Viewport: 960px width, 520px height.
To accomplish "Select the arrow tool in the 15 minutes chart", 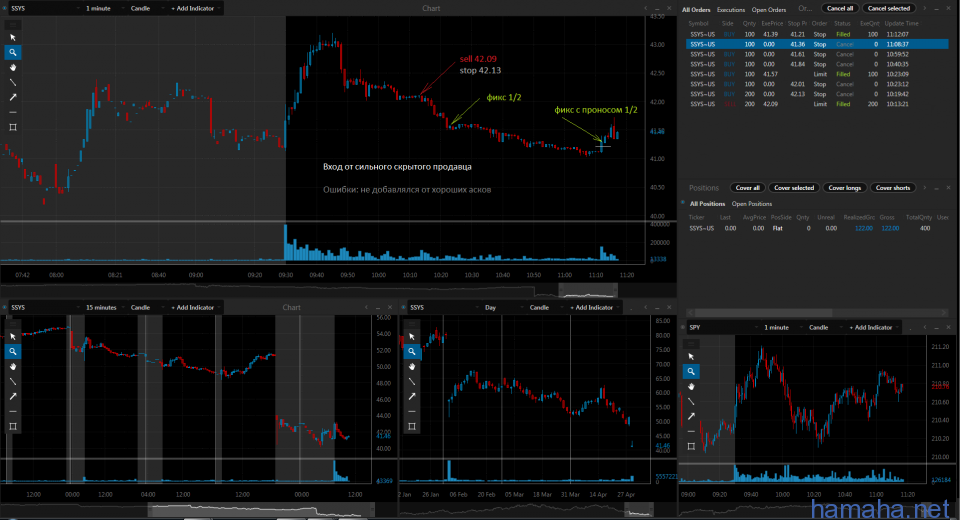I will click(x=13, y=396).
